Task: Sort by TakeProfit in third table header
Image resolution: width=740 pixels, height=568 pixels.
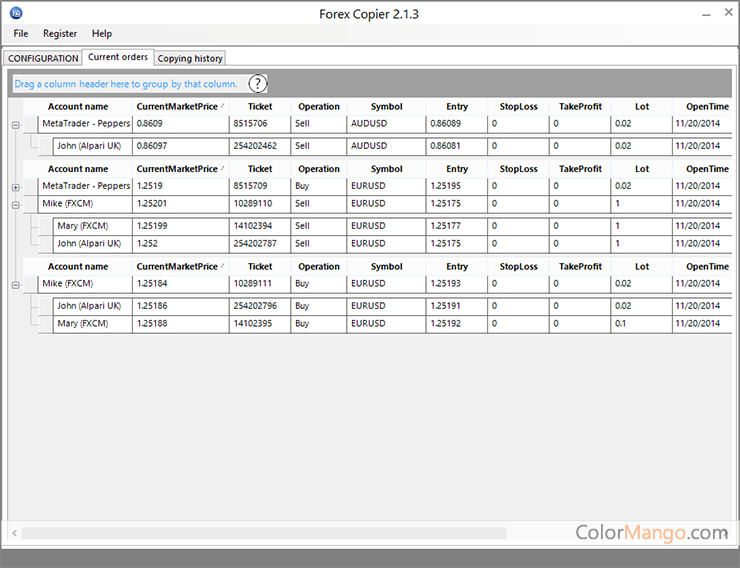Action: pos(580,267)
